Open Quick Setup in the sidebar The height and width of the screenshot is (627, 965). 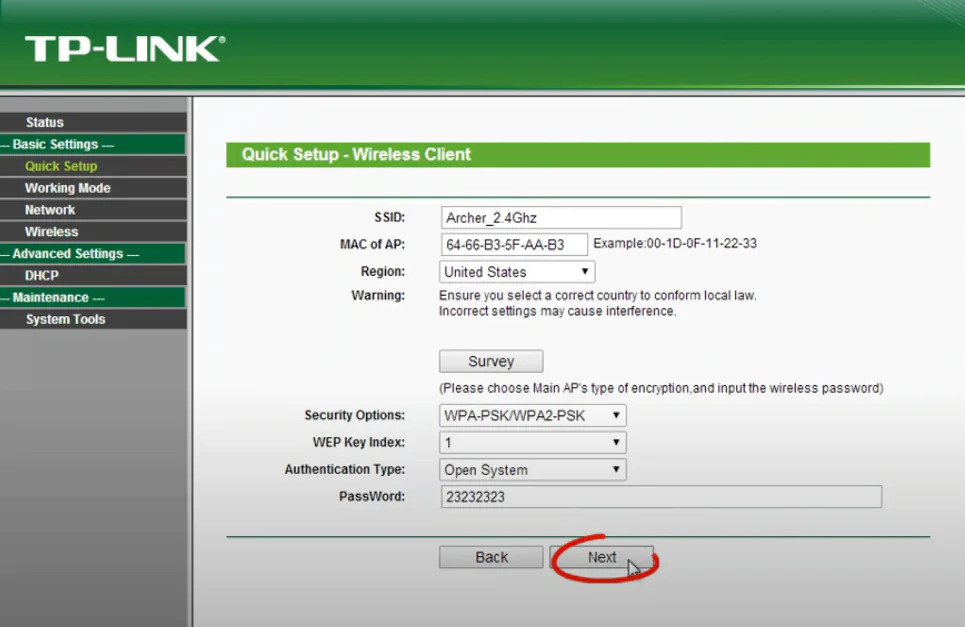pyautogui.click(x=94, y=166)
